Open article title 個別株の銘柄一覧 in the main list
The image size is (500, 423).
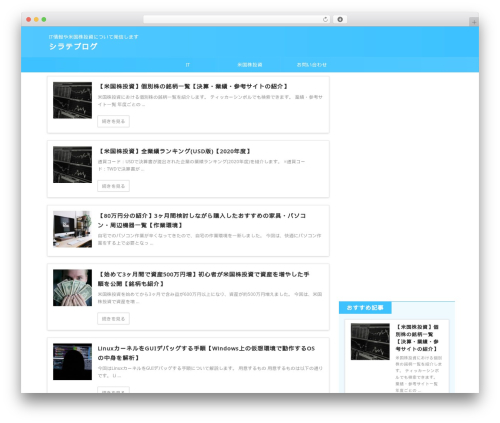tap(193, 86)
